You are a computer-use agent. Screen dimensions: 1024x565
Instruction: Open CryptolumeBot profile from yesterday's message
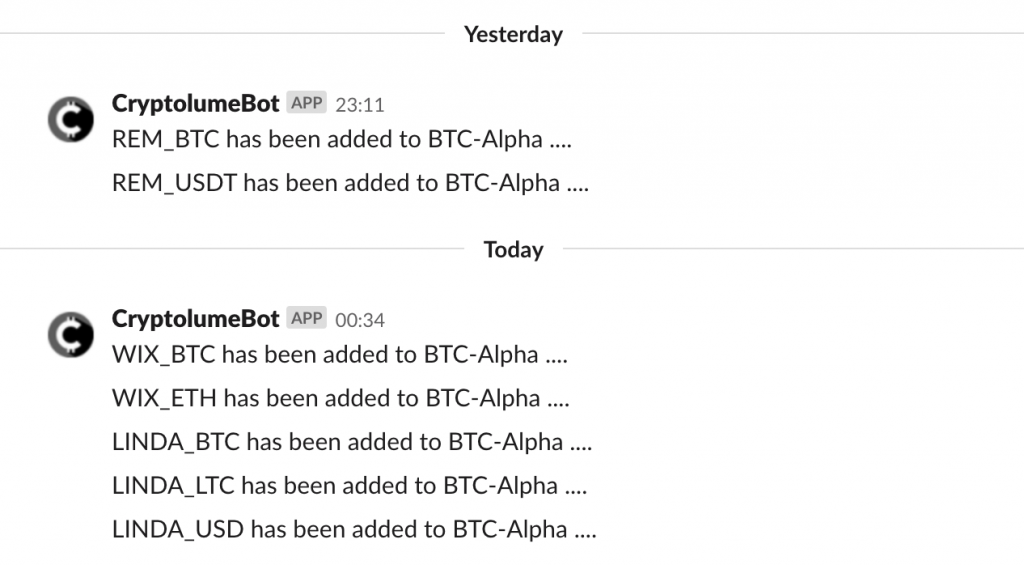195,103
